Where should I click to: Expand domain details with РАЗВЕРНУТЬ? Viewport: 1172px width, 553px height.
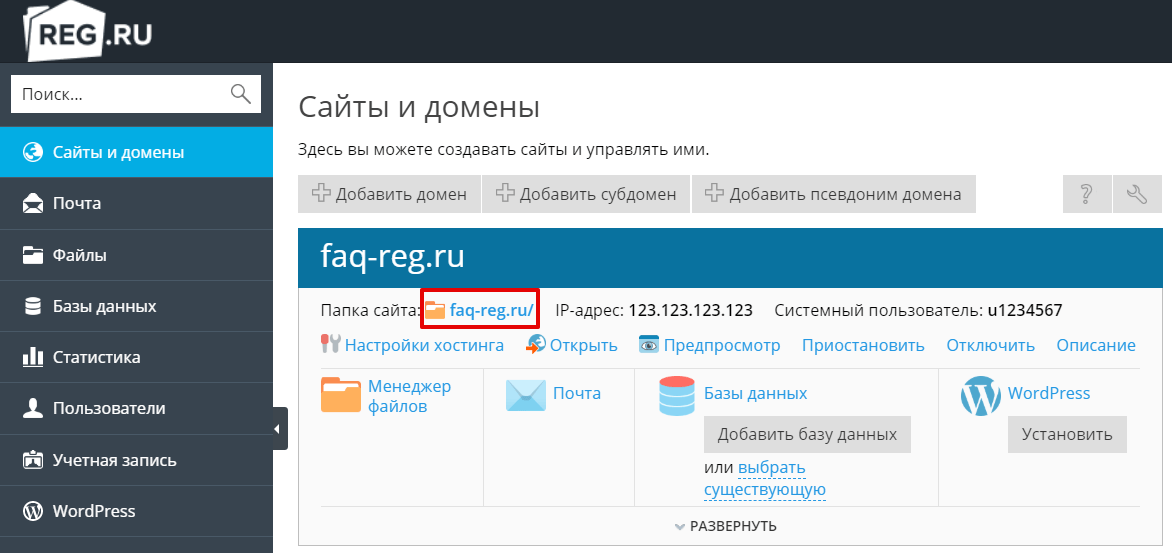point(725,526)
